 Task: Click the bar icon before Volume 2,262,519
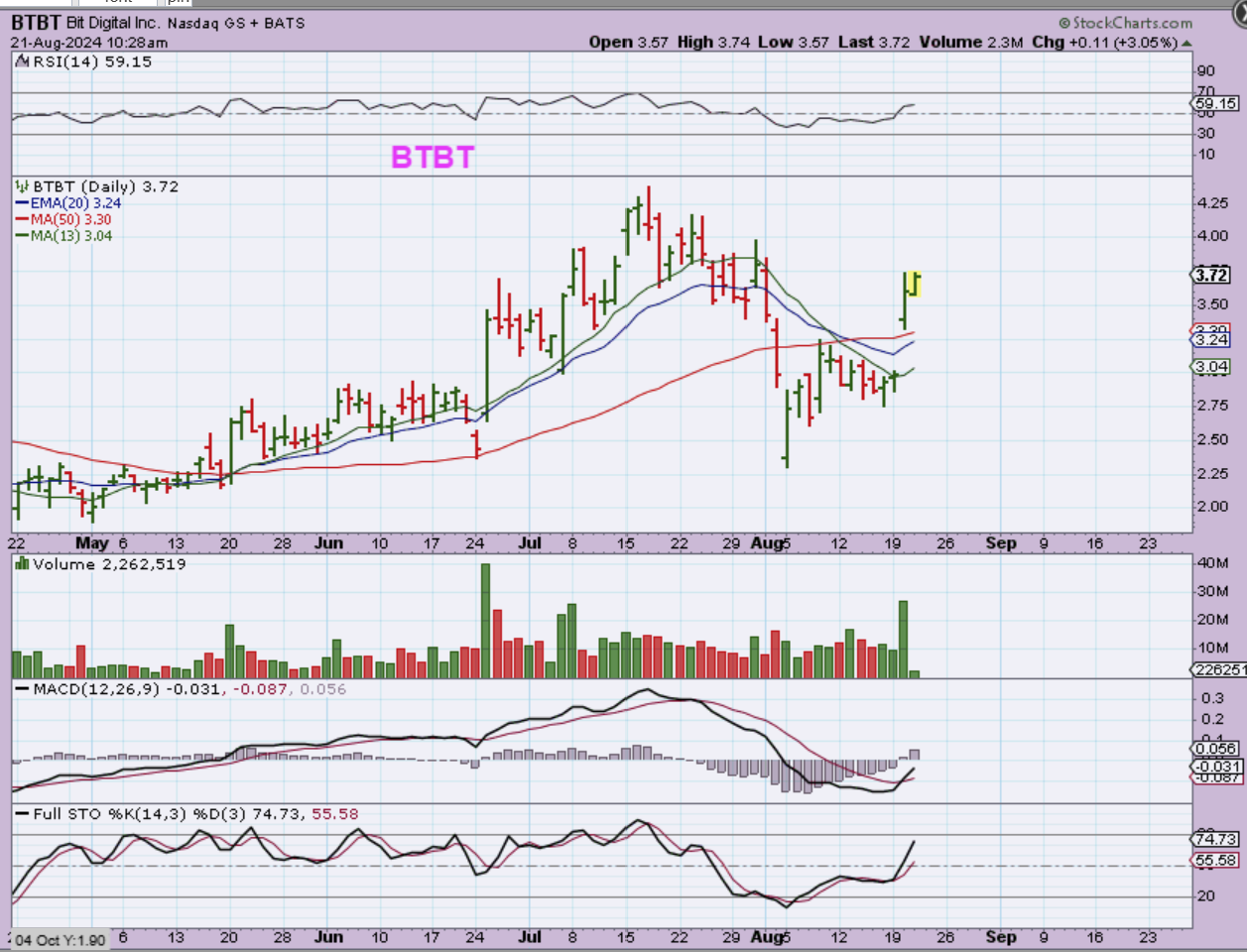23,564
